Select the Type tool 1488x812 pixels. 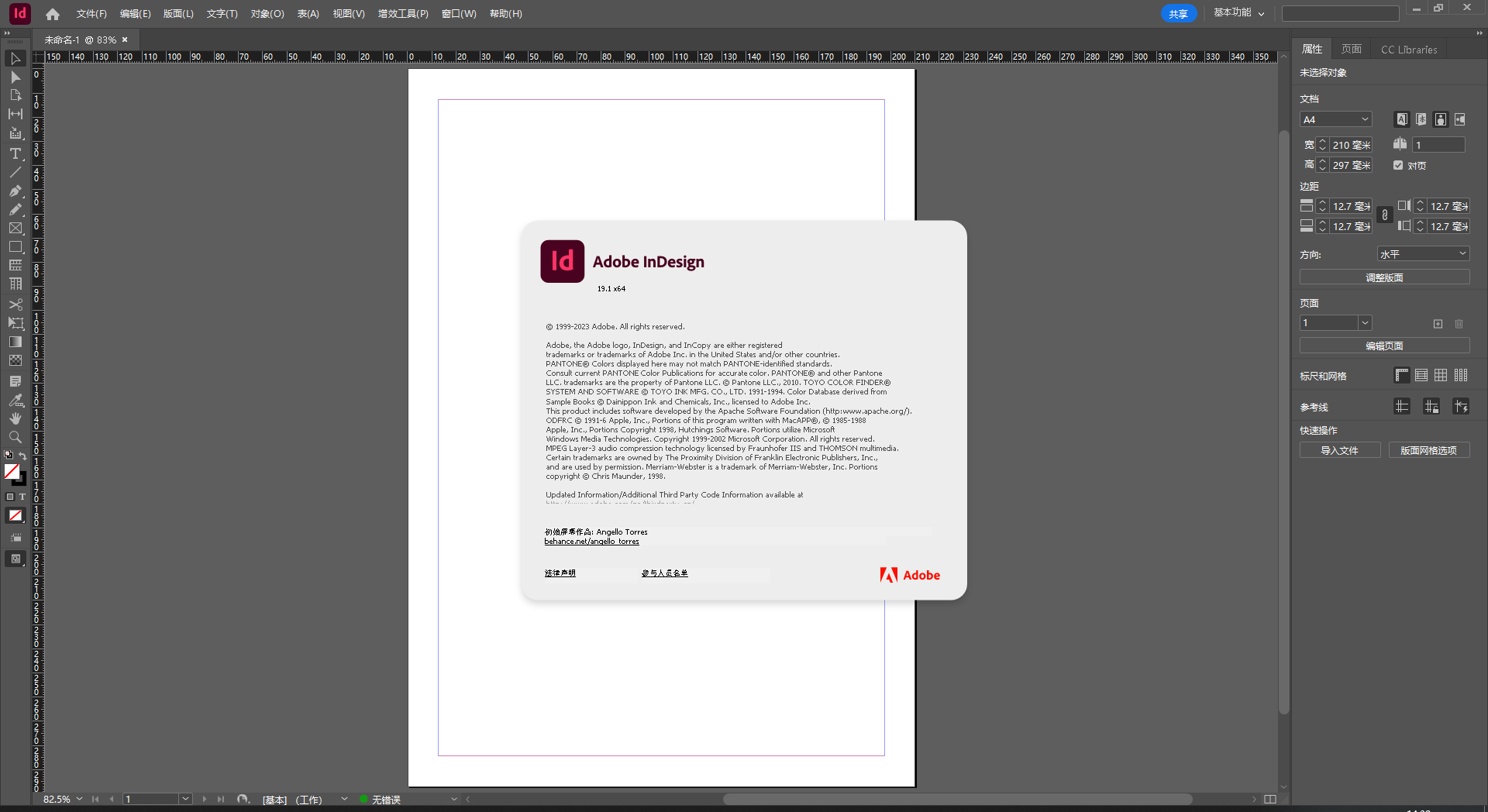(x=15, y=153)
